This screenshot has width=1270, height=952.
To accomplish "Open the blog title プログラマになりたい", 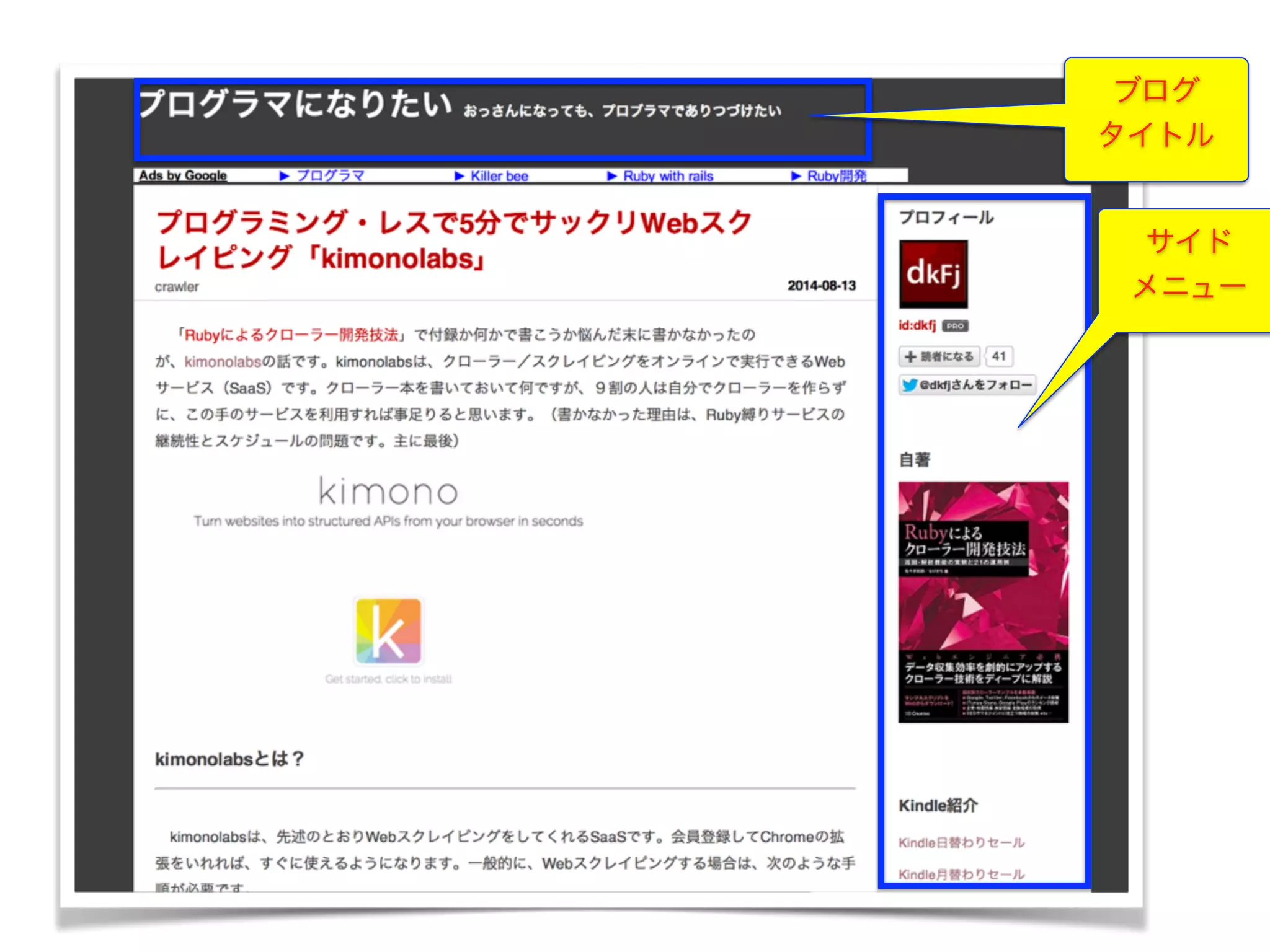I will point(295,103).
